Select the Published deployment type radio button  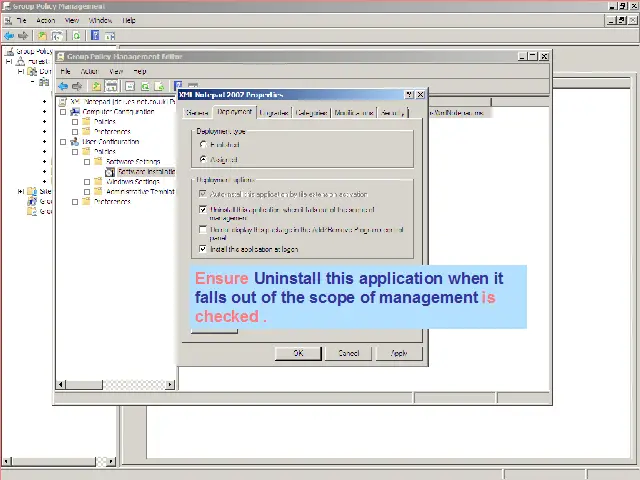[204, 145]
